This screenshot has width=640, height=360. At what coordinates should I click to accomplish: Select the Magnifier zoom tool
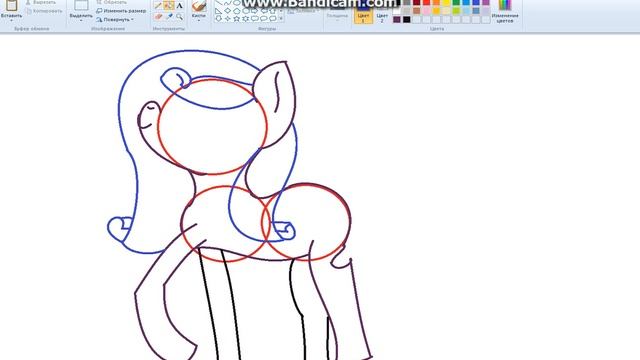[180, 17]
